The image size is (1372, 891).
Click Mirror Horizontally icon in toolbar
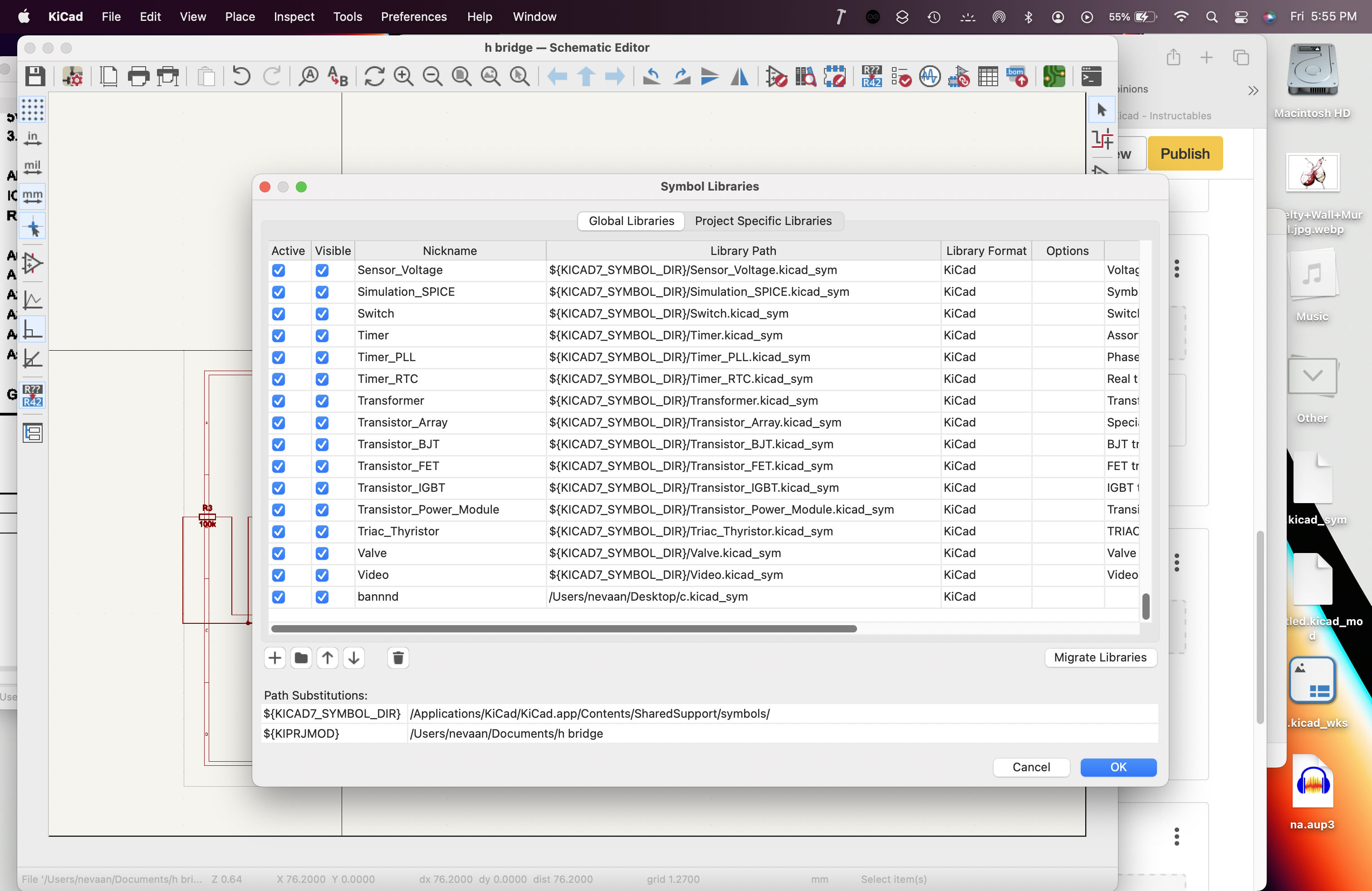coord(739,76)
